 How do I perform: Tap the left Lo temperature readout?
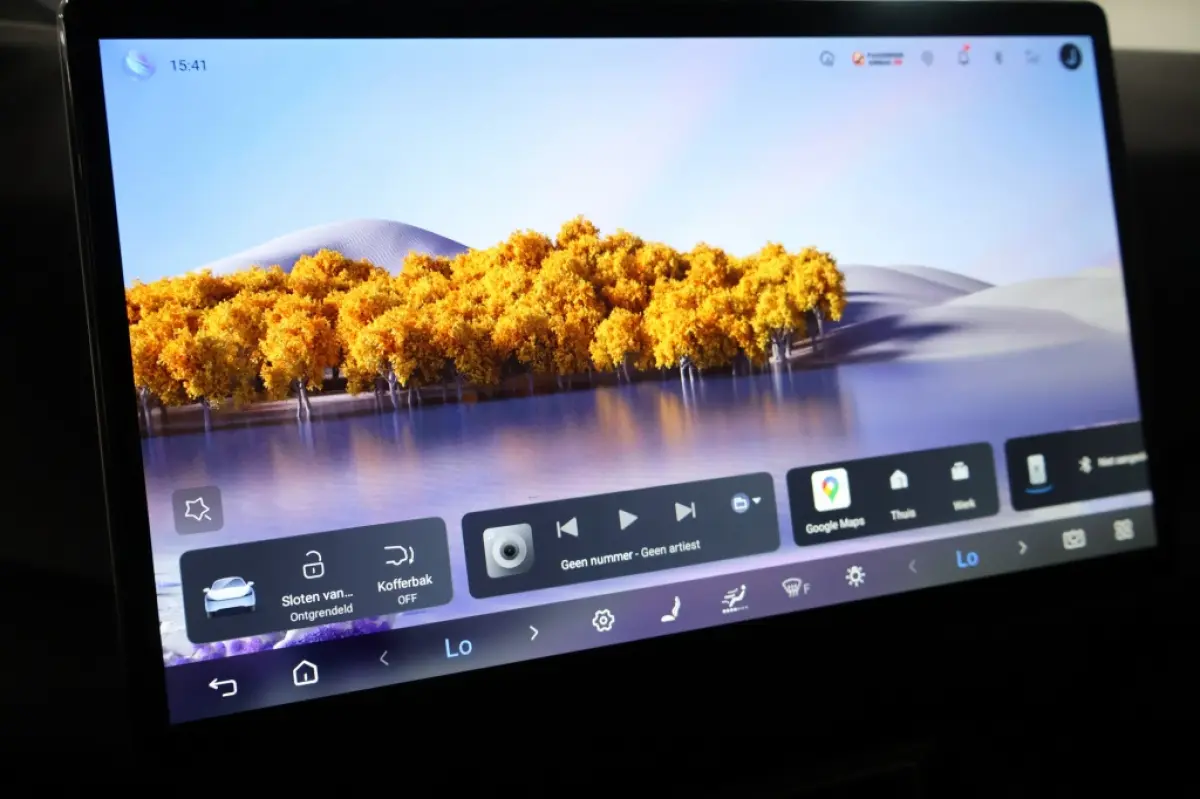(458, 647)
